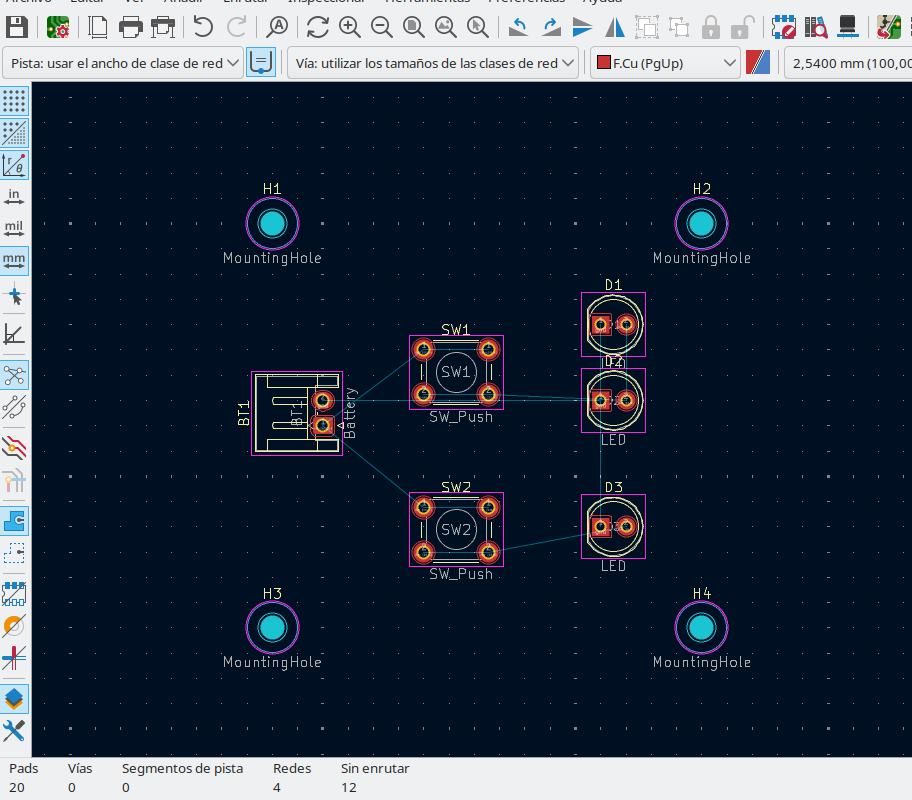912x800 pixels.
Task: Switch units to mils
Action: 14,229
